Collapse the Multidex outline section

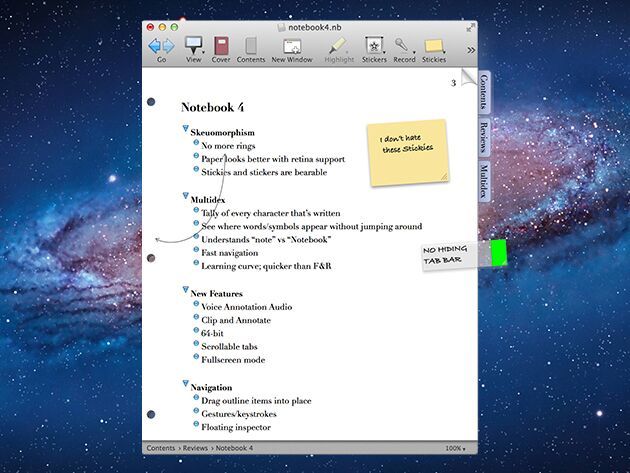tap(185, 199)
